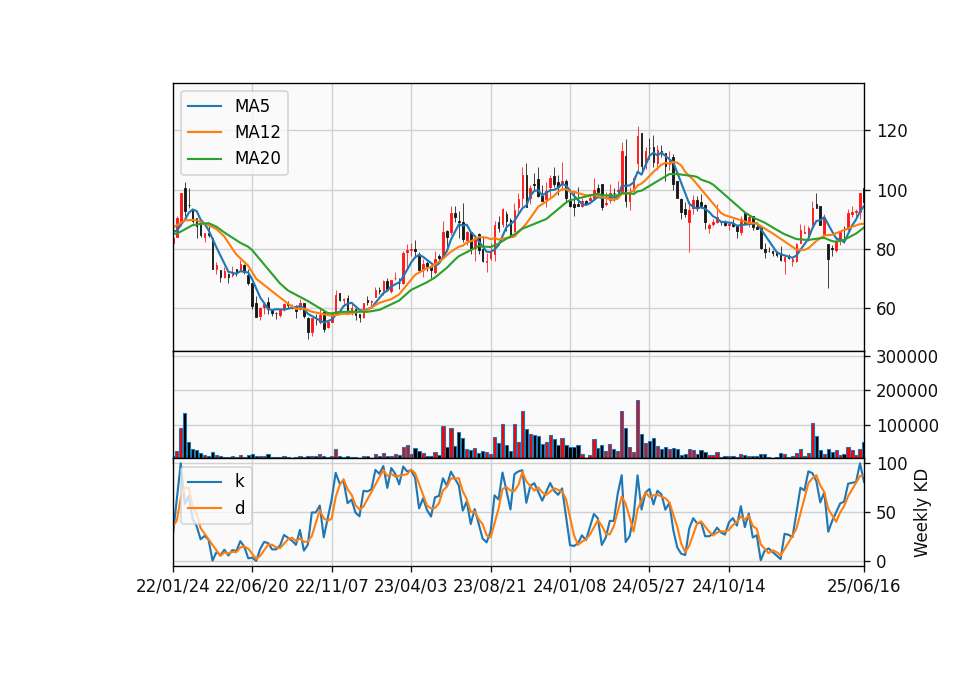Click the MA12 legend label
Viewport: 960px width, 690px height.
click(257, 132)
